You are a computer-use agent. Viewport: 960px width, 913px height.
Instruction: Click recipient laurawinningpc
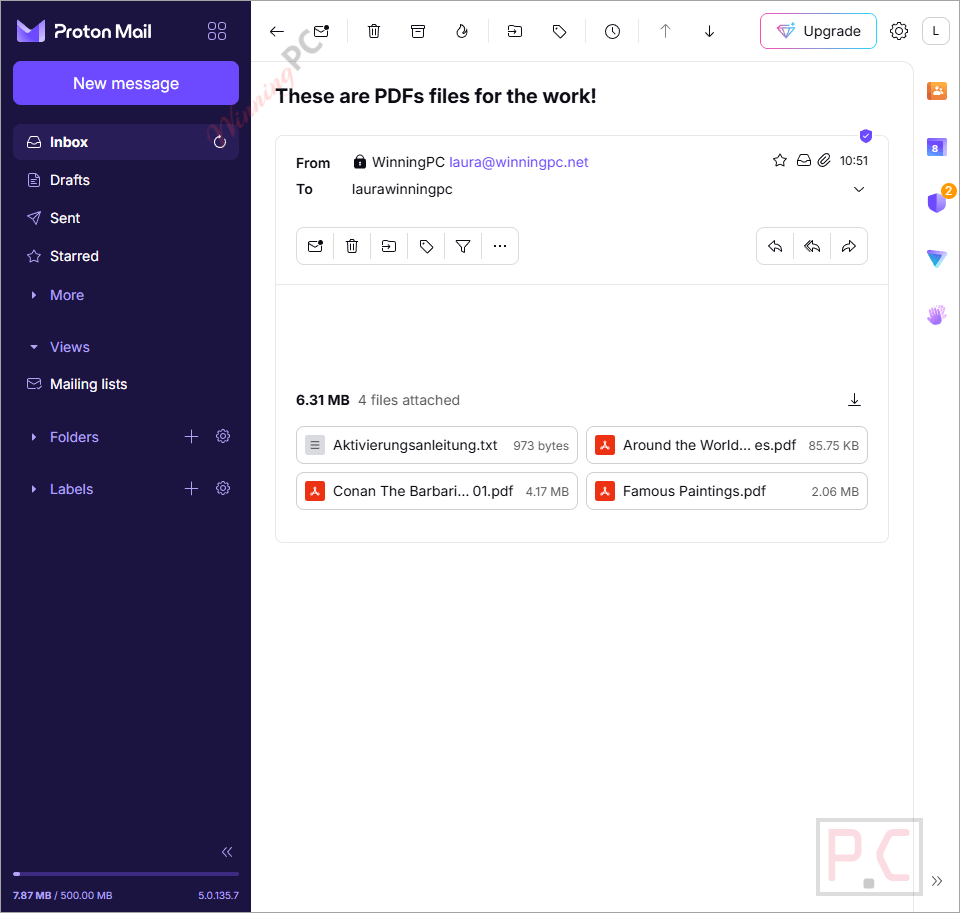tap(402, 189)
